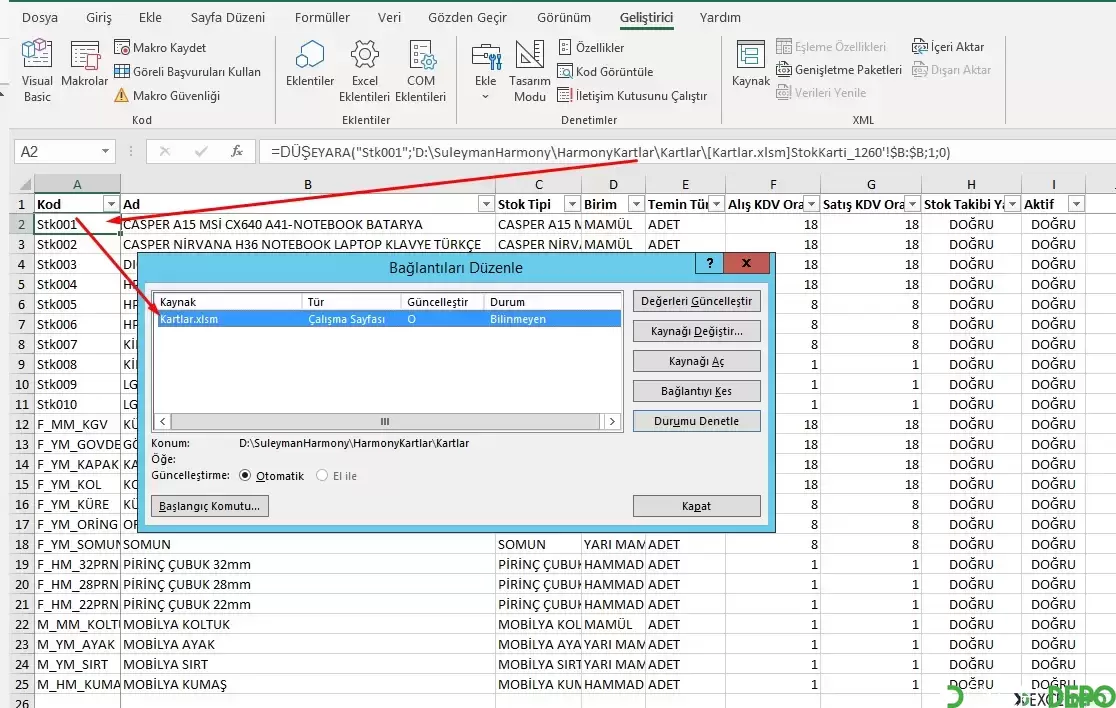
Task: Open the Alış KDV Oranı filter dropdown
Action: [x=811, y=204]
